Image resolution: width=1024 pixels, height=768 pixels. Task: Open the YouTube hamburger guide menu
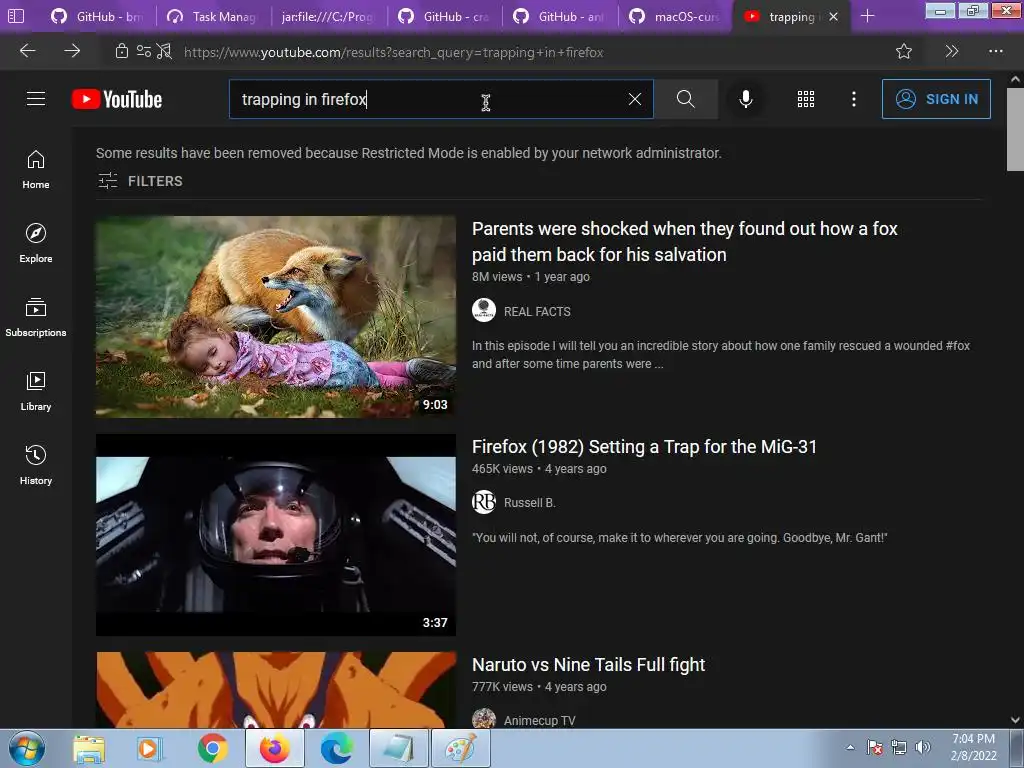point(36,99)
